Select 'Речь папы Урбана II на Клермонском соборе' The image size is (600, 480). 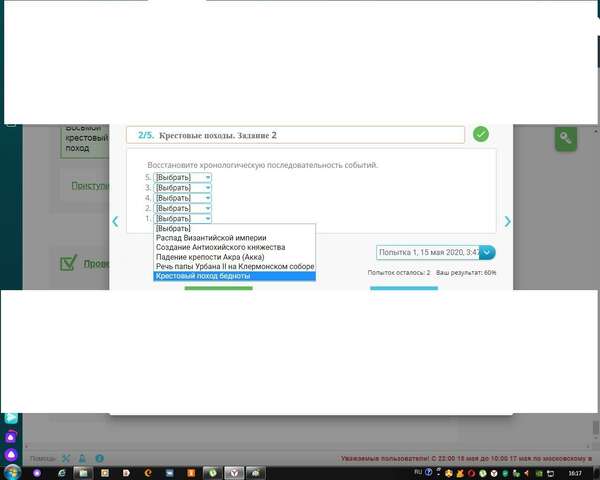click(x=234, y=266)
